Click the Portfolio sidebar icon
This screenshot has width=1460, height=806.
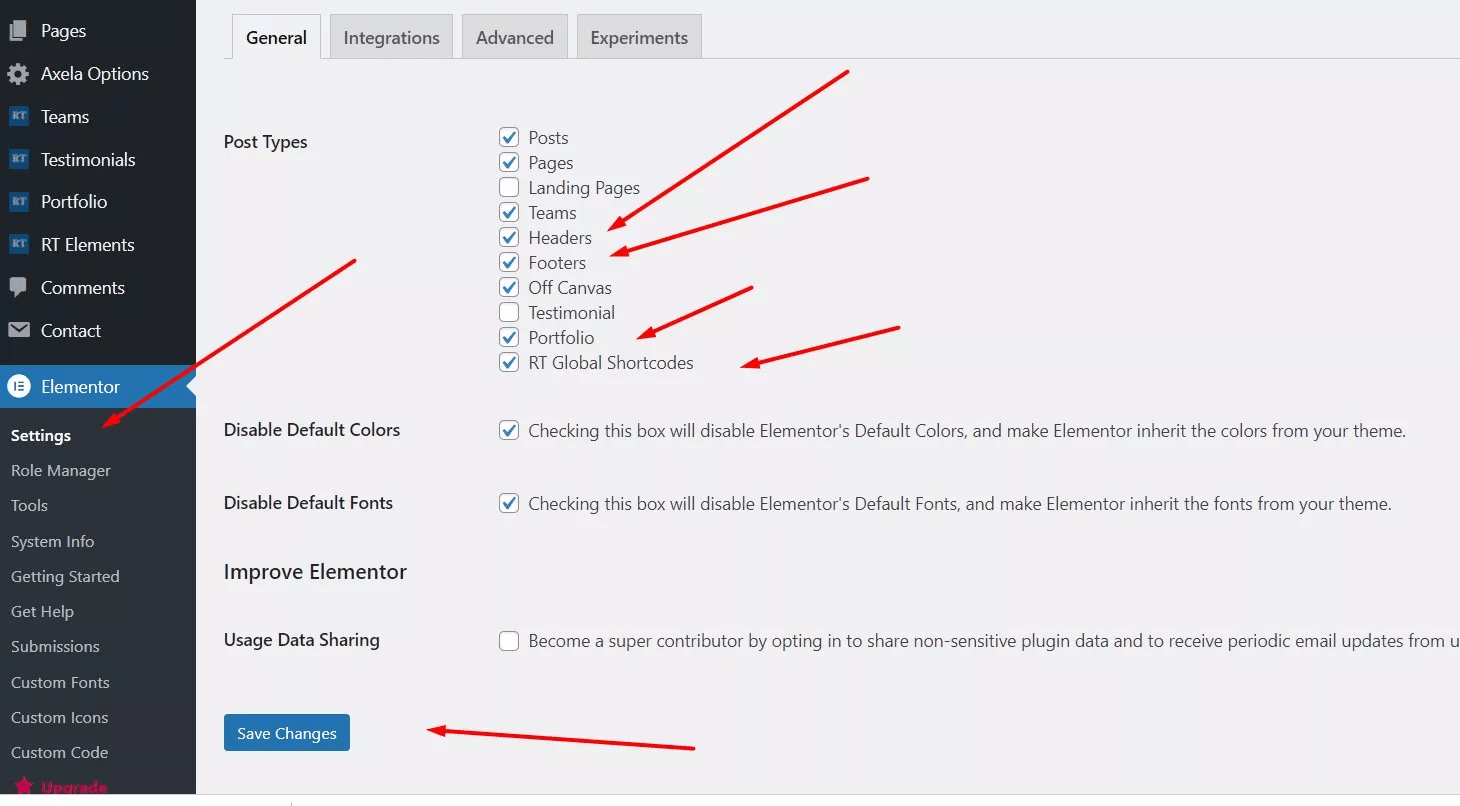pos(20,201)
